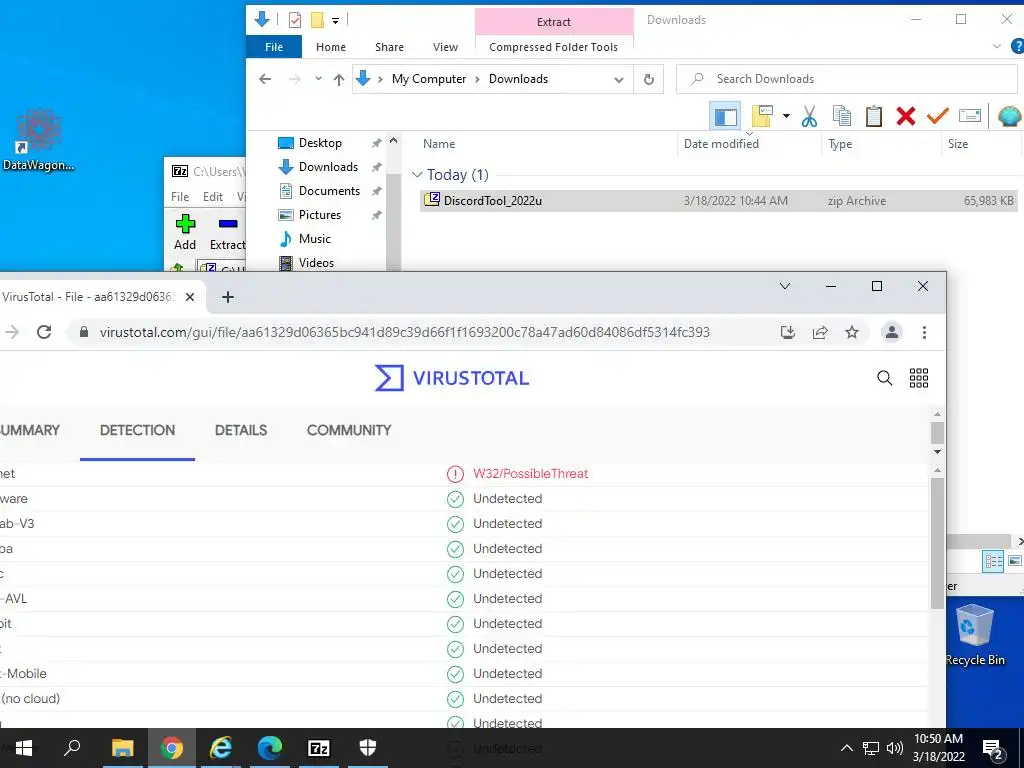Click the shell globe icon in Explorer toolbar
The height and width of the screenshot is (768, 1024).
point(1010,116)
